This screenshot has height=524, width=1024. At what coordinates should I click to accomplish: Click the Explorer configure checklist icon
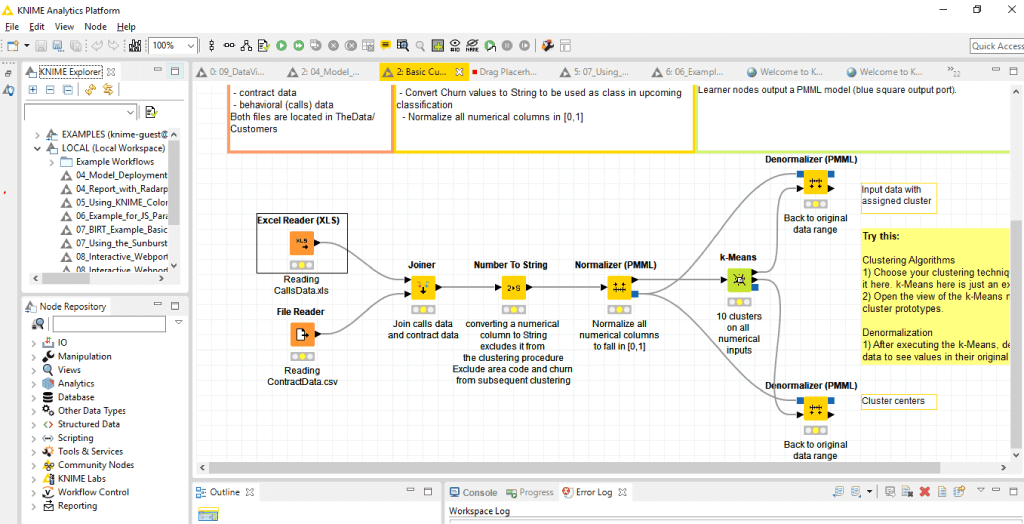point(152,112)
